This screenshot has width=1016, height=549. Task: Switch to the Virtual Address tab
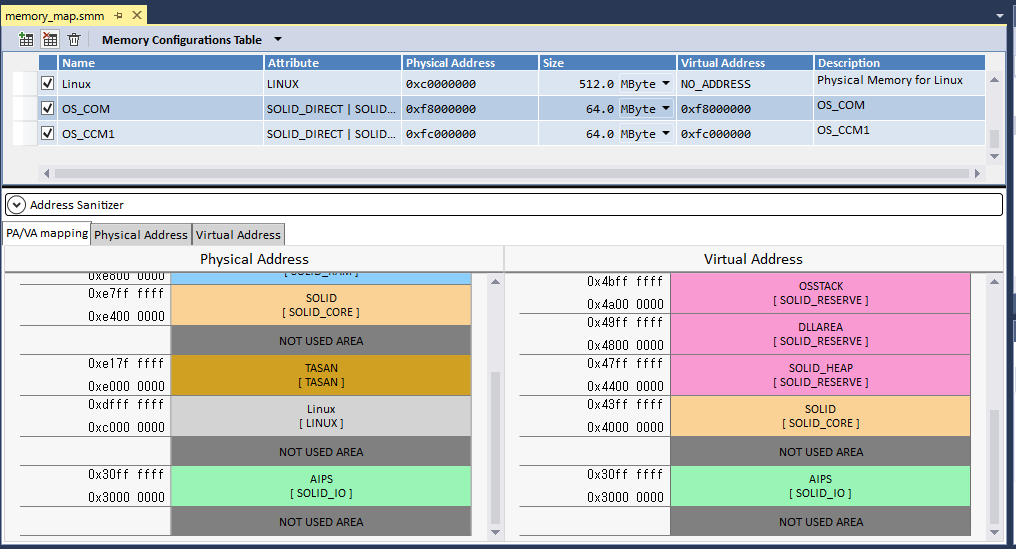[x=238, y=235]
